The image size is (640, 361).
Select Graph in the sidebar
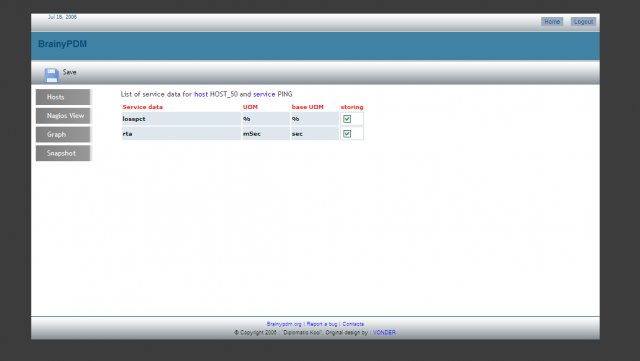tap(63, 134)
